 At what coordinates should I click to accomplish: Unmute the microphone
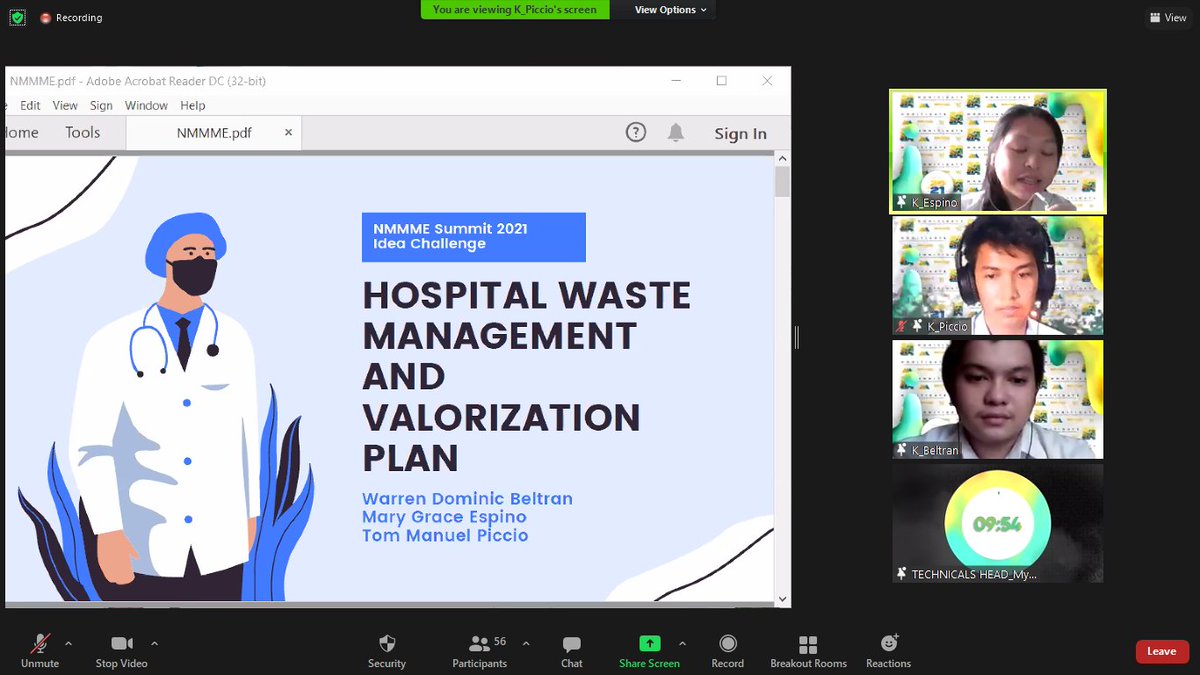click(40, 651)
